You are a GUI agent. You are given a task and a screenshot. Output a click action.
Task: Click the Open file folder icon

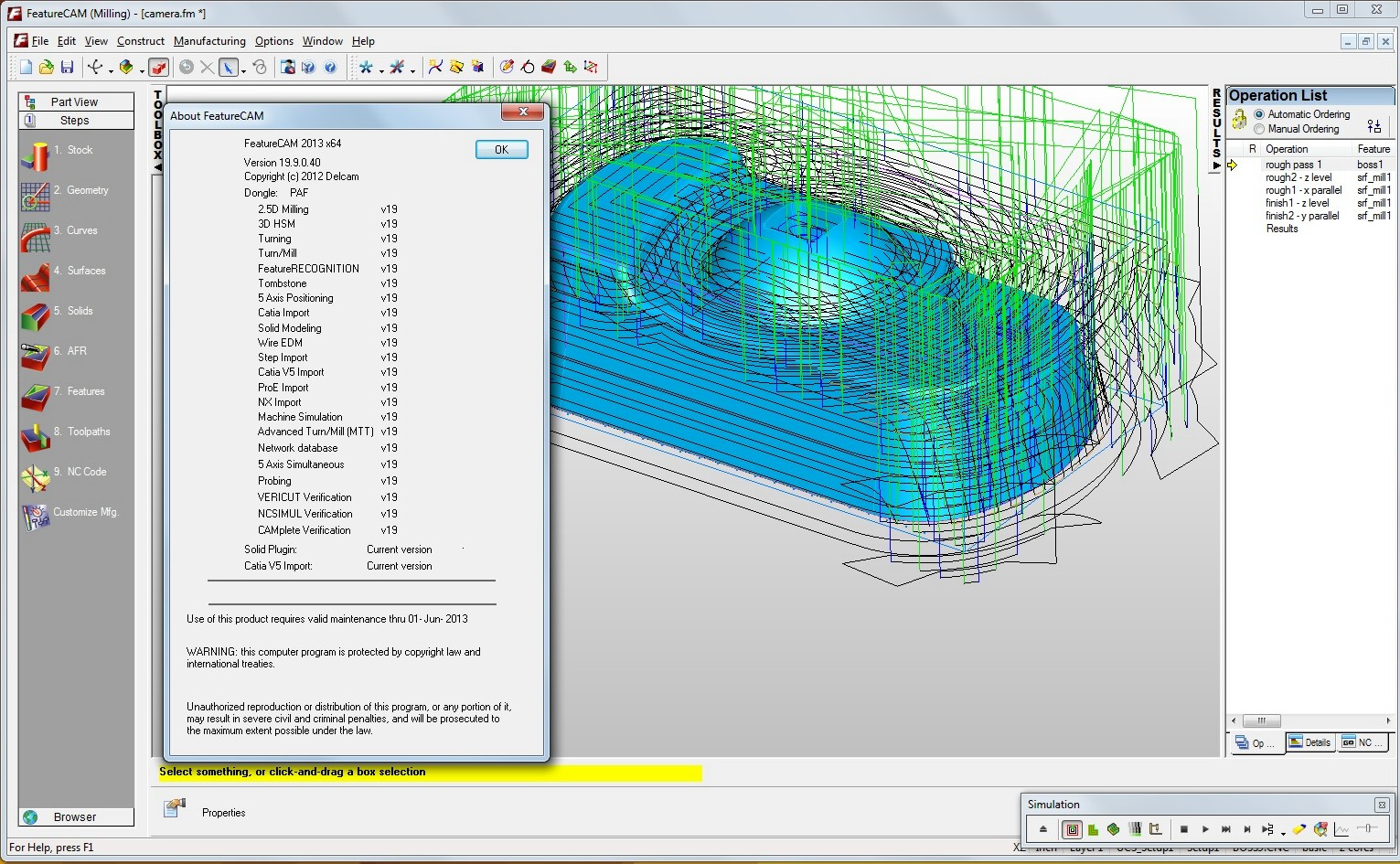coord(46,67)
